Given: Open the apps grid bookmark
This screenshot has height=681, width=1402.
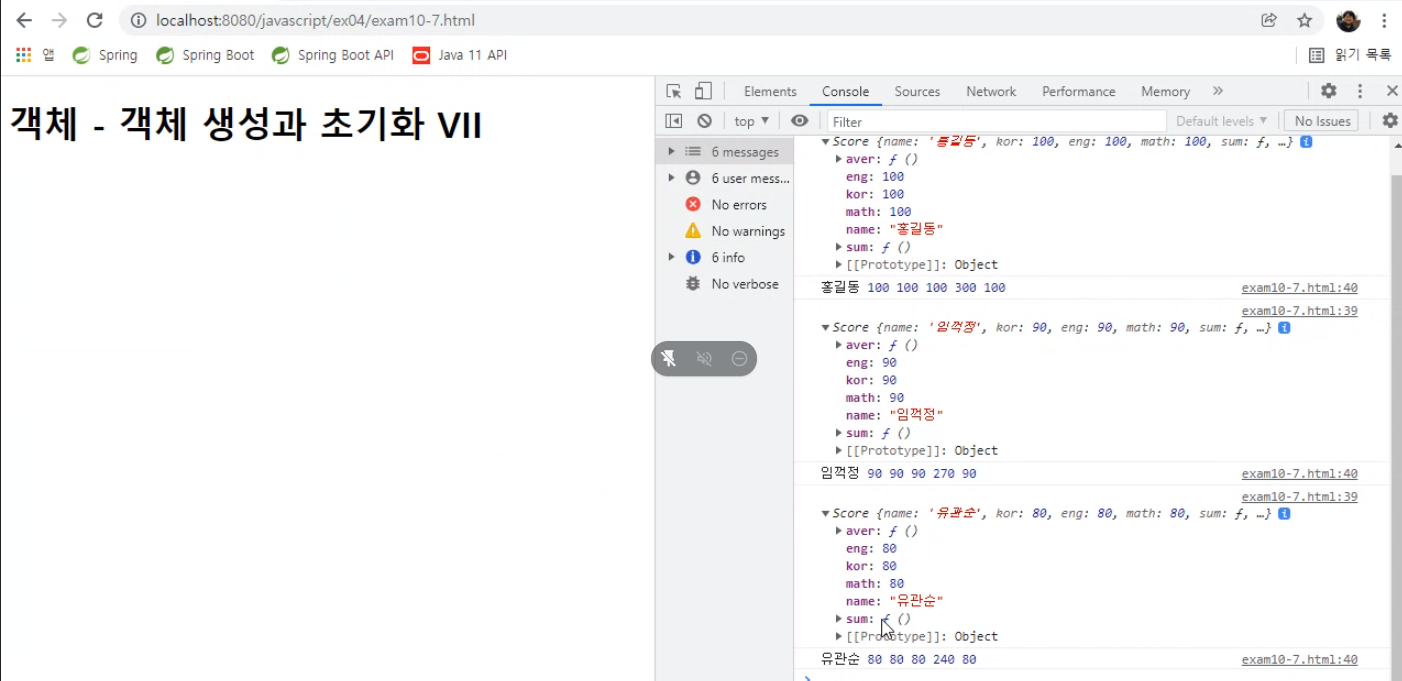Looking at the screenshot, I should pos(35,55).
